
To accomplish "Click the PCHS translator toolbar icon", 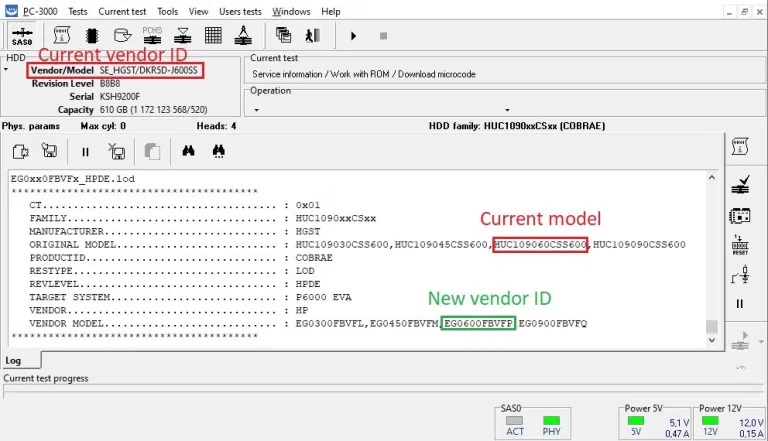I will coord(152,36).
